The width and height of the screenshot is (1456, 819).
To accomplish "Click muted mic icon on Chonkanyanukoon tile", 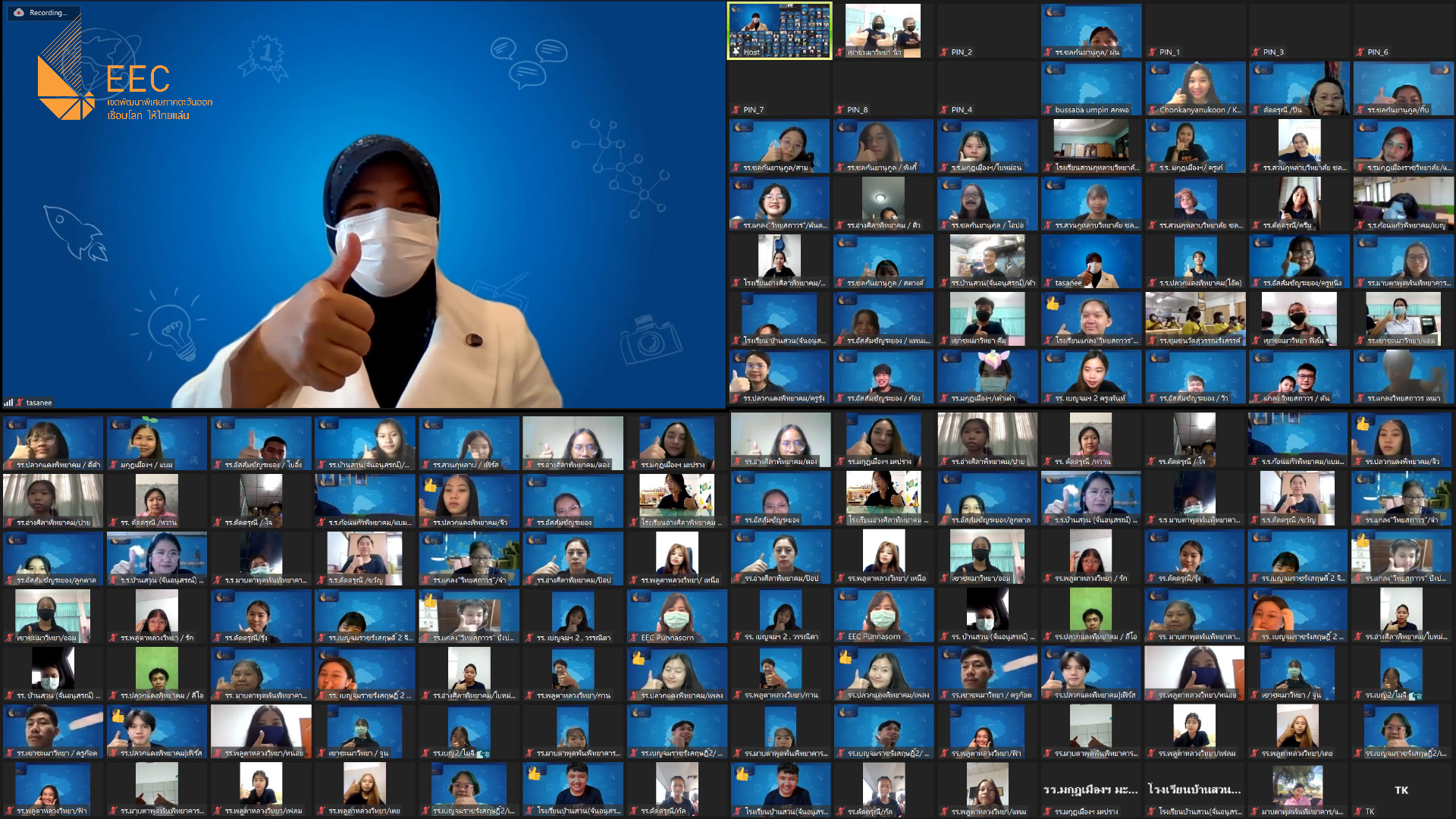I will [x=1152, y=110].
